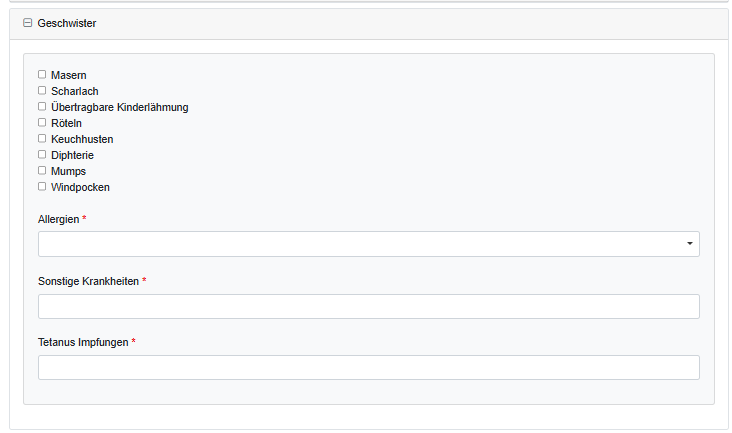Click the Sonstige Krankheiten label
This screenshot has height=433, width=732.
[x=88, y=281]
